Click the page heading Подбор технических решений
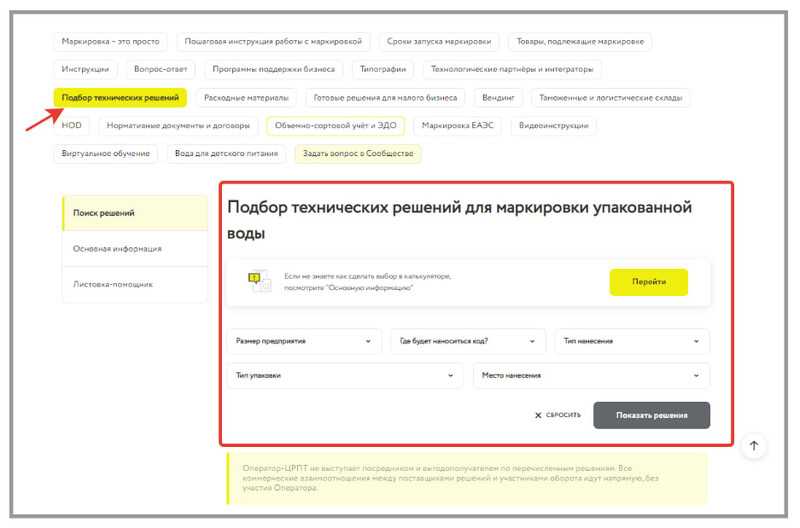This screenshot has width=800, height=528. [x=459, y=220]
